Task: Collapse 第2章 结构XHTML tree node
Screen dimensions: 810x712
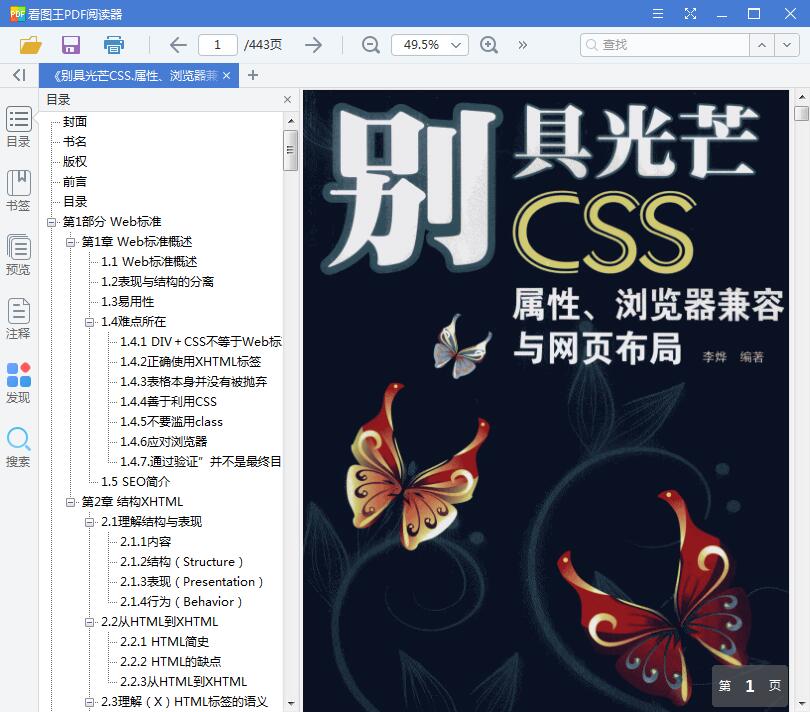Action: click(x=70, y=502)
